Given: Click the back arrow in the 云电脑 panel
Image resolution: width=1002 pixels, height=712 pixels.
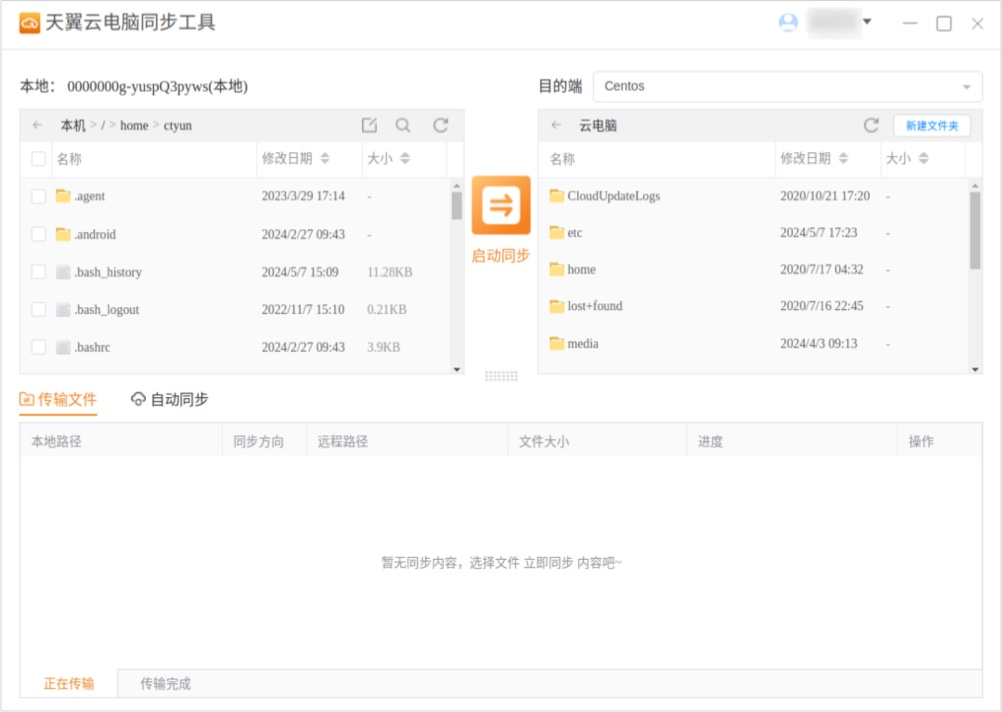Looking at the screenshot, I should pos(557,125).
